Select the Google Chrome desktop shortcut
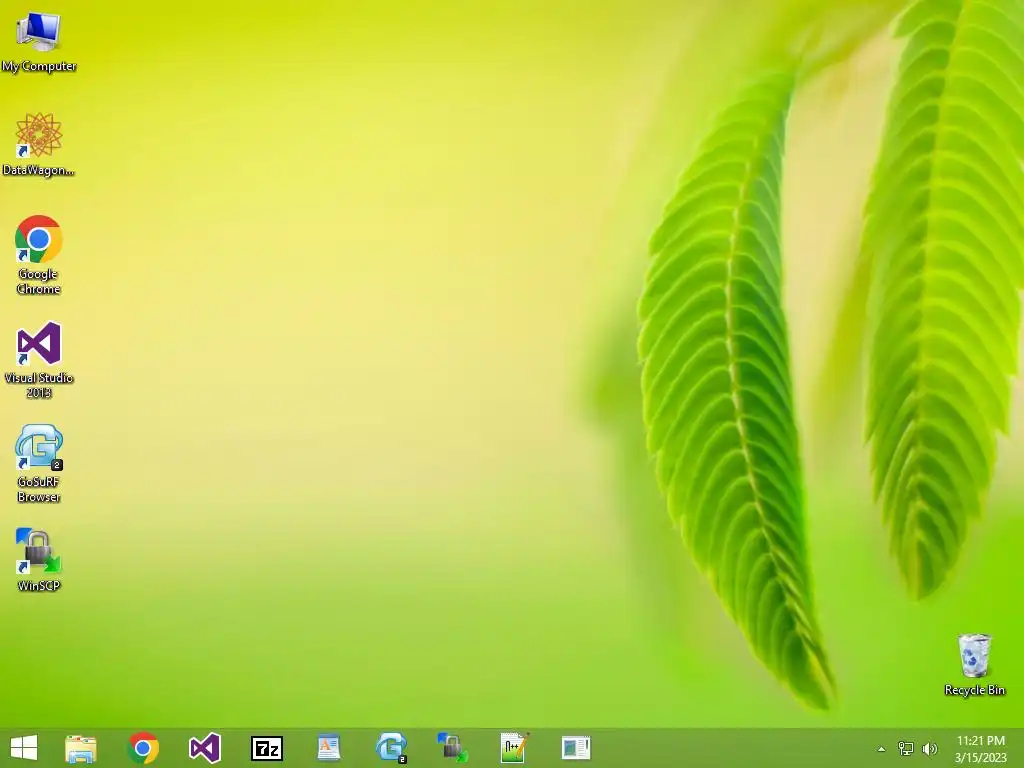Viewport: 1024px width, 768px height. [x=39, y=255]
